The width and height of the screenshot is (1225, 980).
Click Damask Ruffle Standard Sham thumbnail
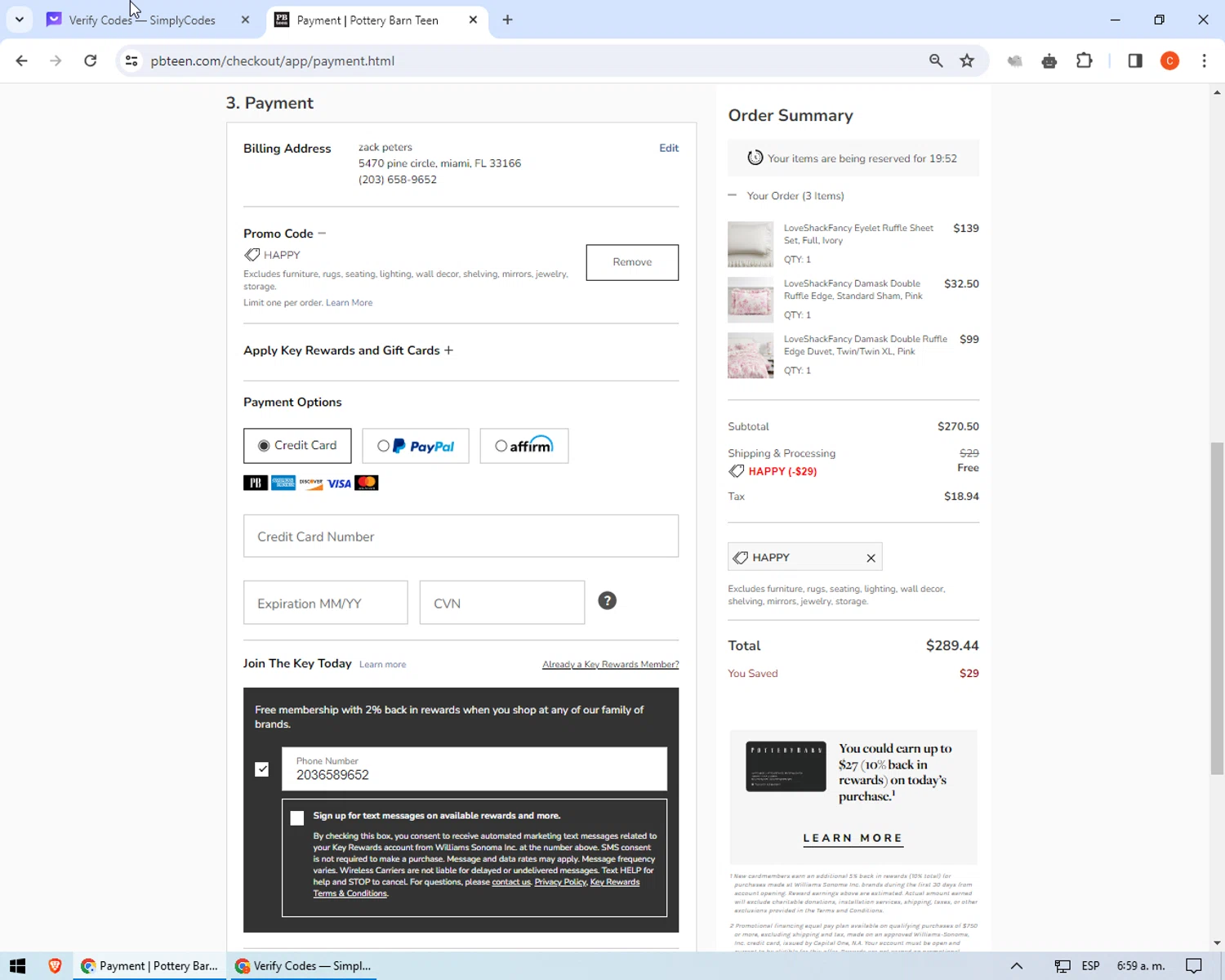pyautogui.click(x=751, y=300)
